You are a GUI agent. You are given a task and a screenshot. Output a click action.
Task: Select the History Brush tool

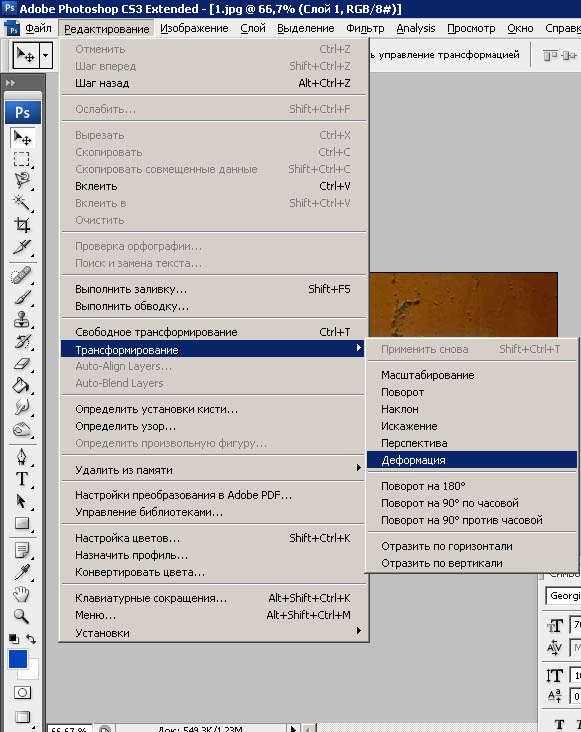point(22,341)
